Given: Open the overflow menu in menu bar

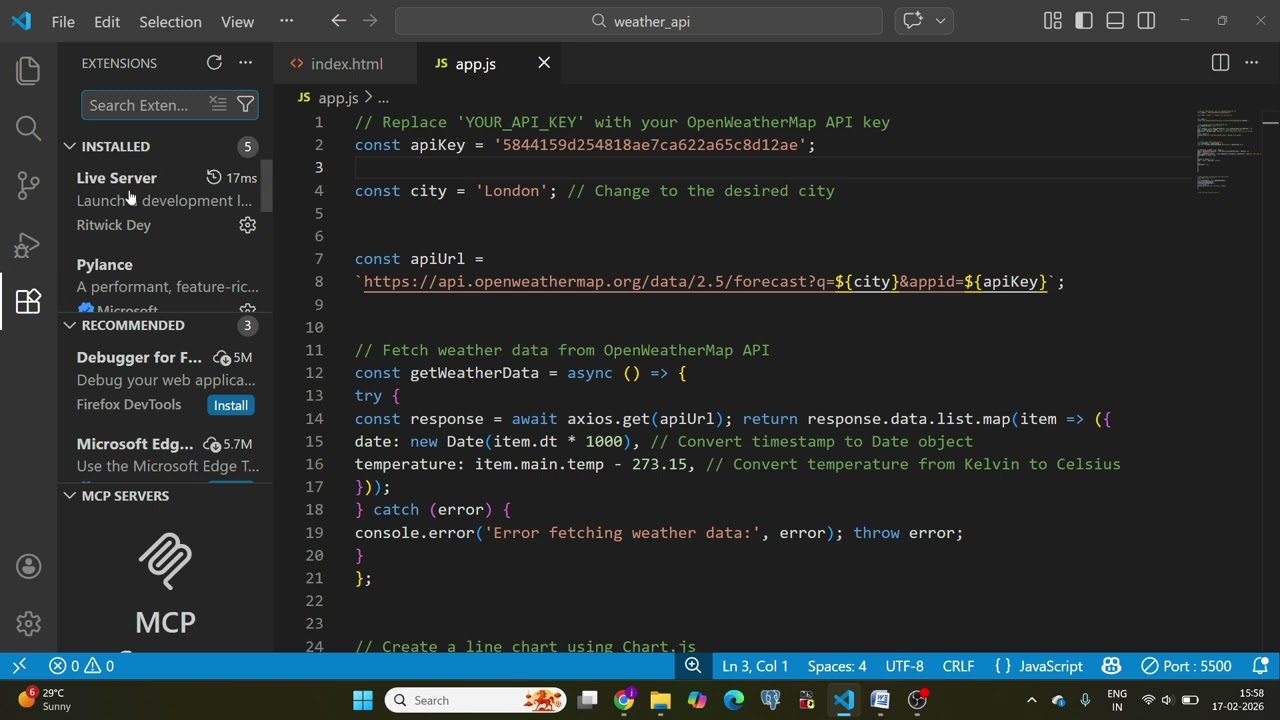Looking at the screenshot, I should 286,21.
